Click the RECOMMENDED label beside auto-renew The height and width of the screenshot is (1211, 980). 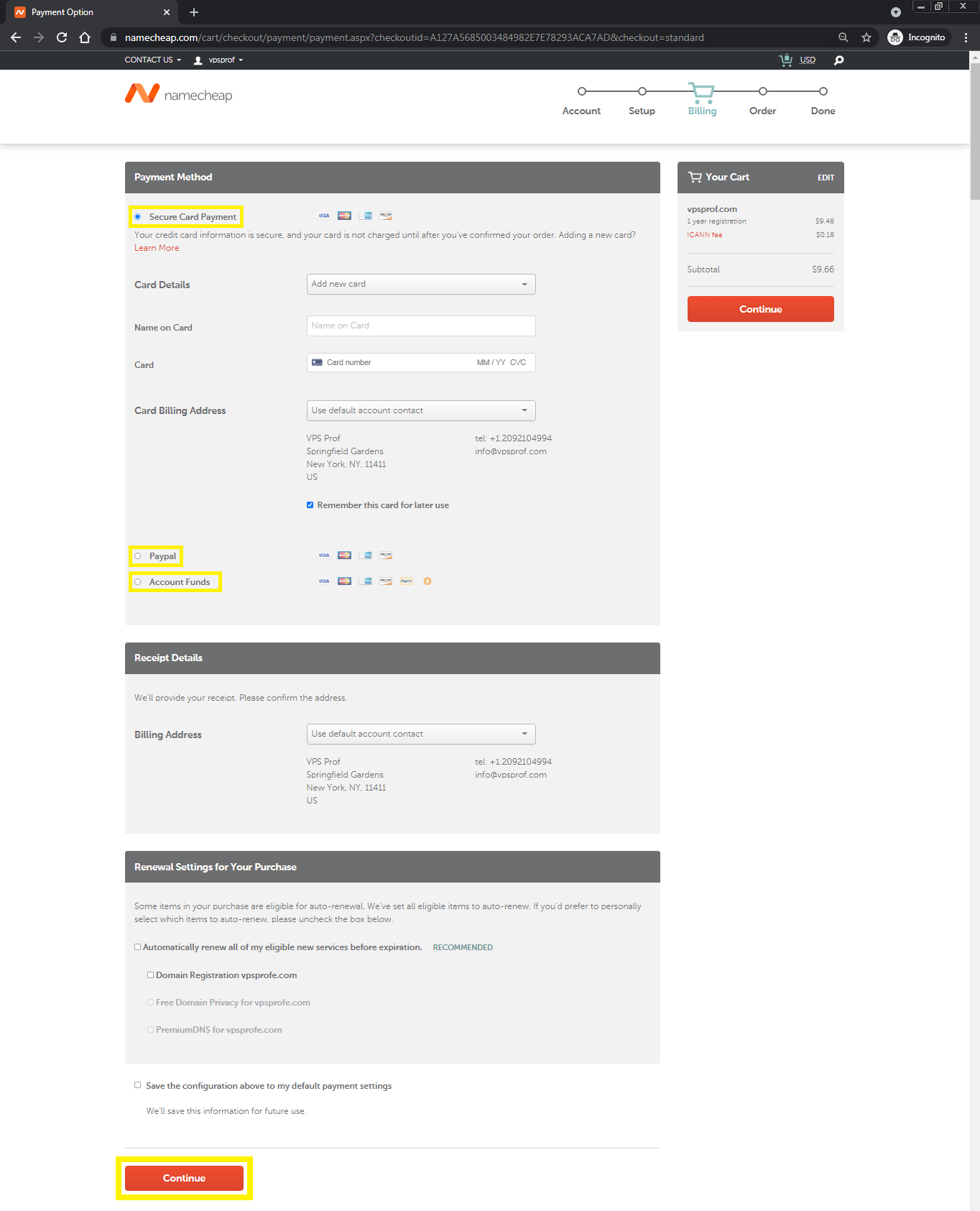463,947
